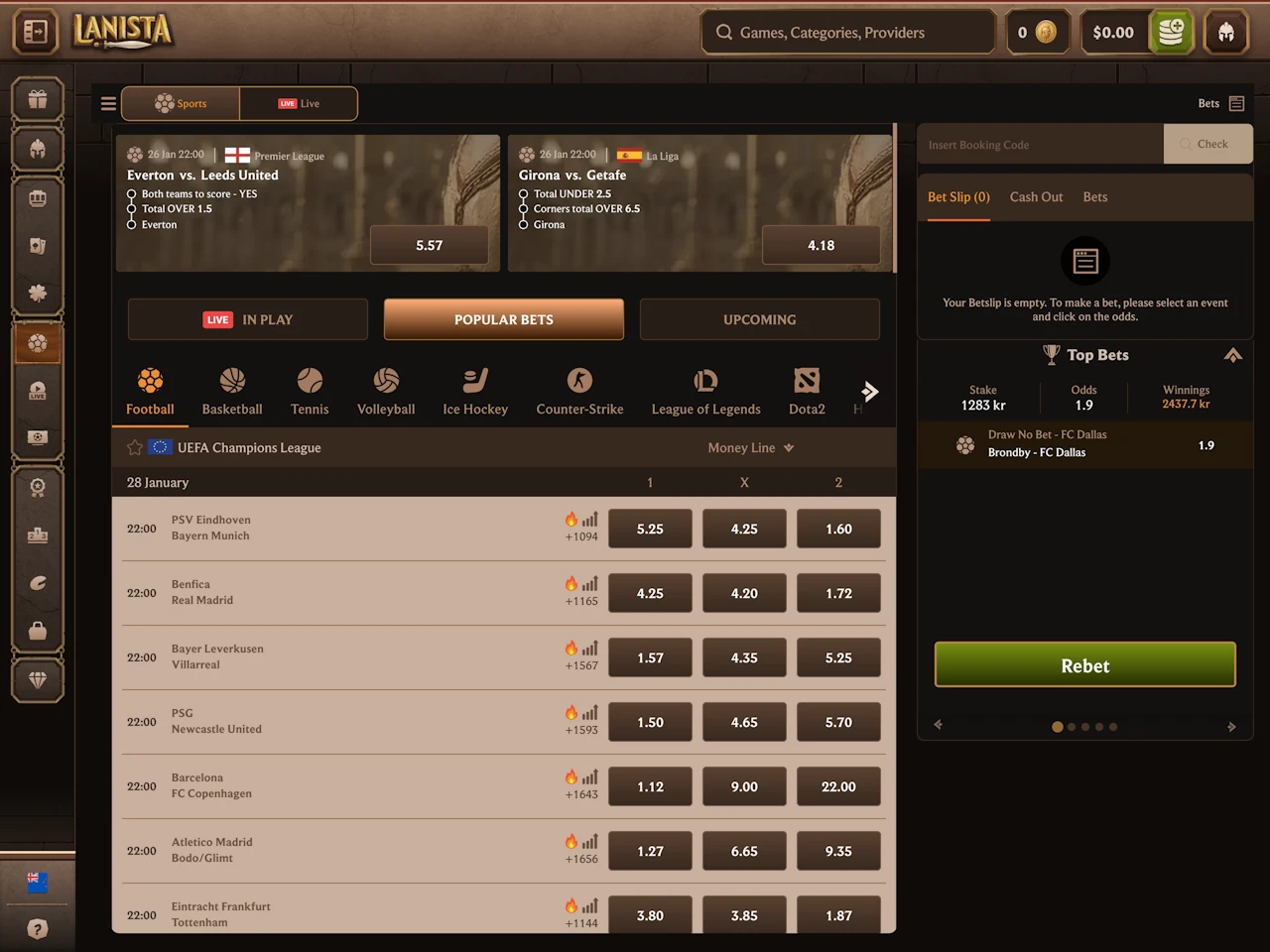Open the Money Line market dropdown
1270x952 pixels.
(x=751, y=448)
